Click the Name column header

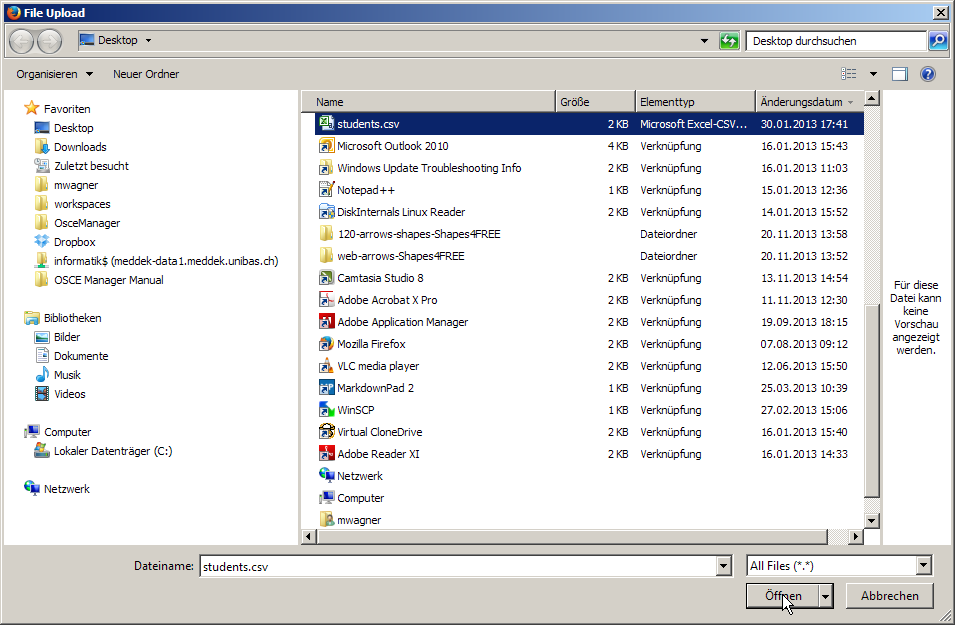(428, 102)
